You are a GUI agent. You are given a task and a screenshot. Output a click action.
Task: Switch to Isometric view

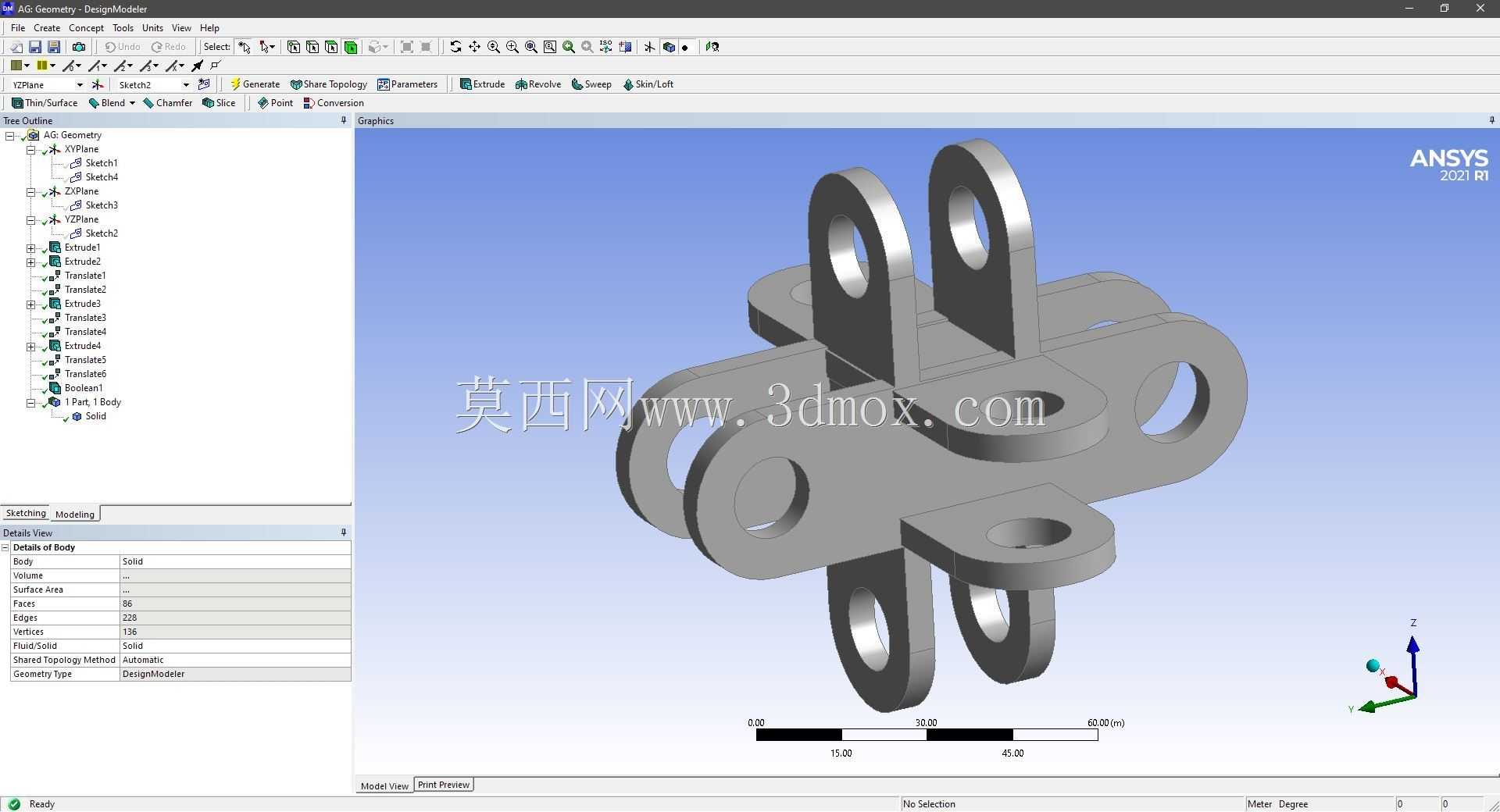click(606, 47)
